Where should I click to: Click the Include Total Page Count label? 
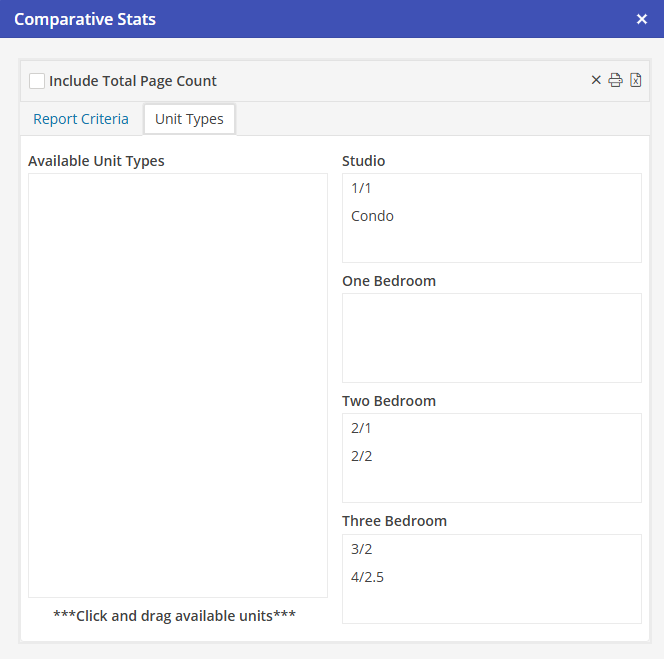133,81
